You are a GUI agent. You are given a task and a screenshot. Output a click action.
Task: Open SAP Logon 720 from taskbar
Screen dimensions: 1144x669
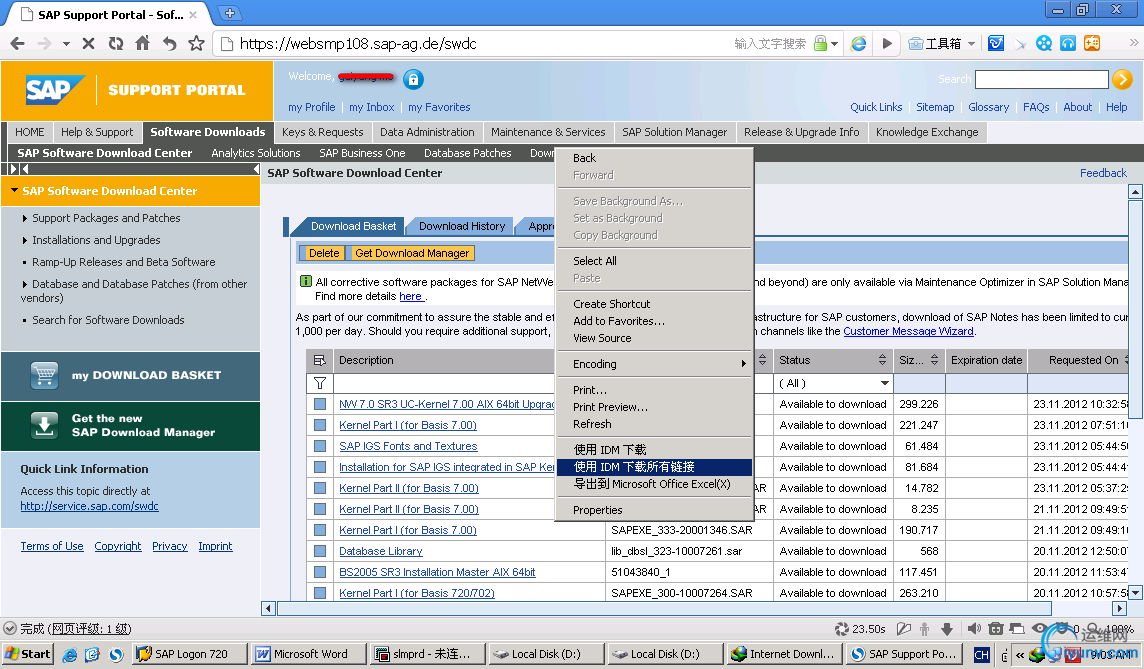(x=184, y=654)
